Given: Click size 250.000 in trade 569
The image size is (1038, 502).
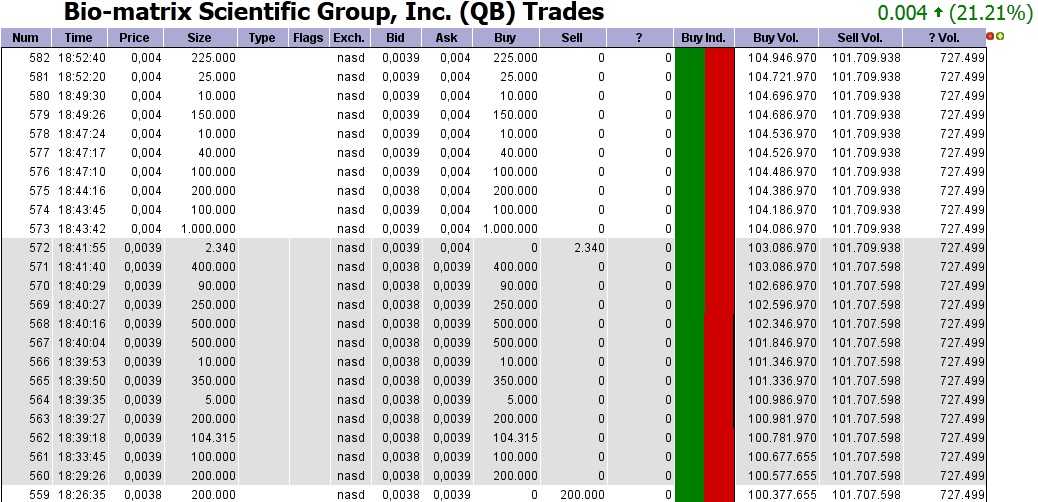Looking at the screenshot, I should (213, 305).
